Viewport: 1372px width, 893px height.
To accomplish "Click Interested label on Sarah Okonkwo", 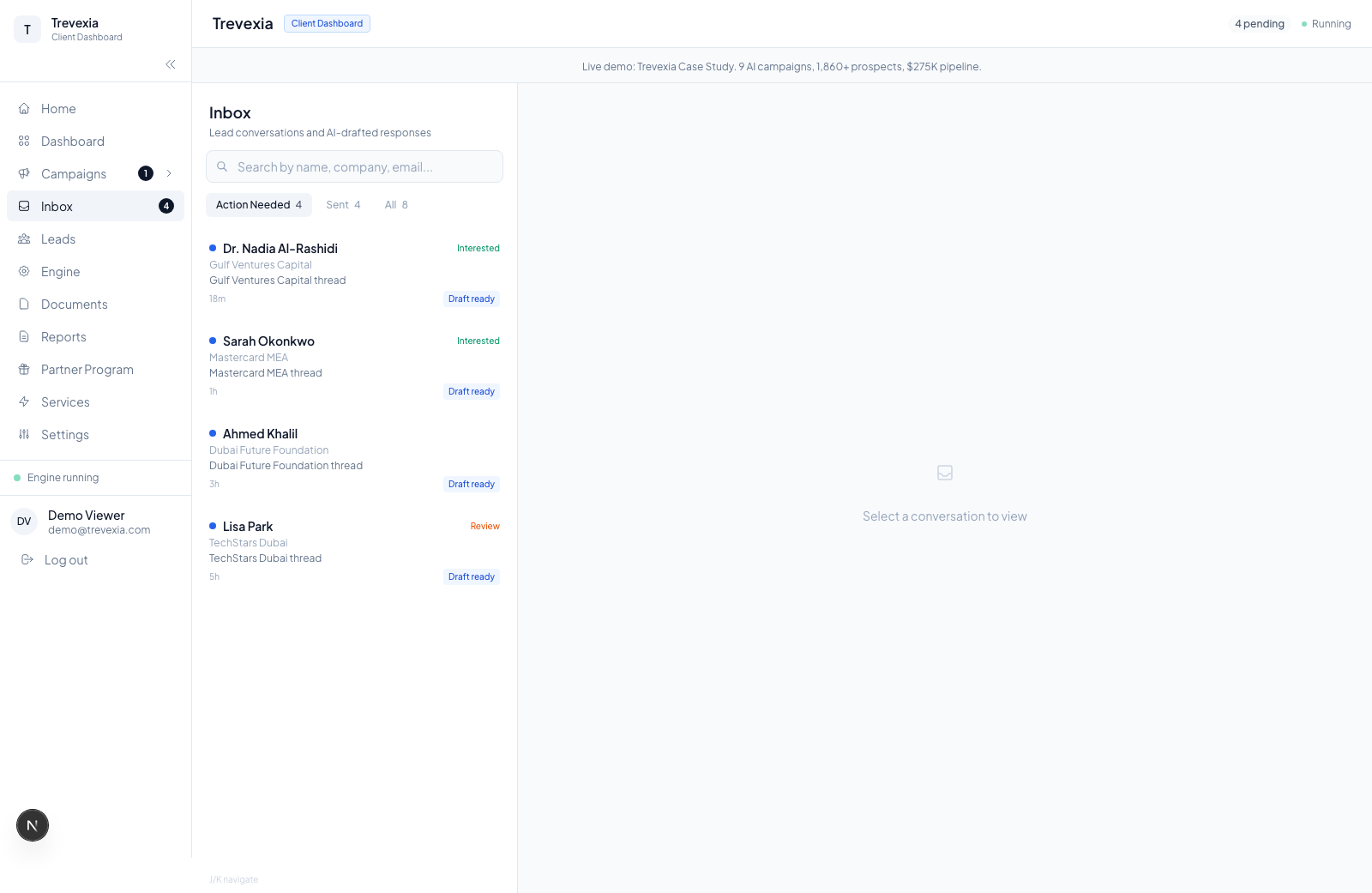I will [478, 341].
